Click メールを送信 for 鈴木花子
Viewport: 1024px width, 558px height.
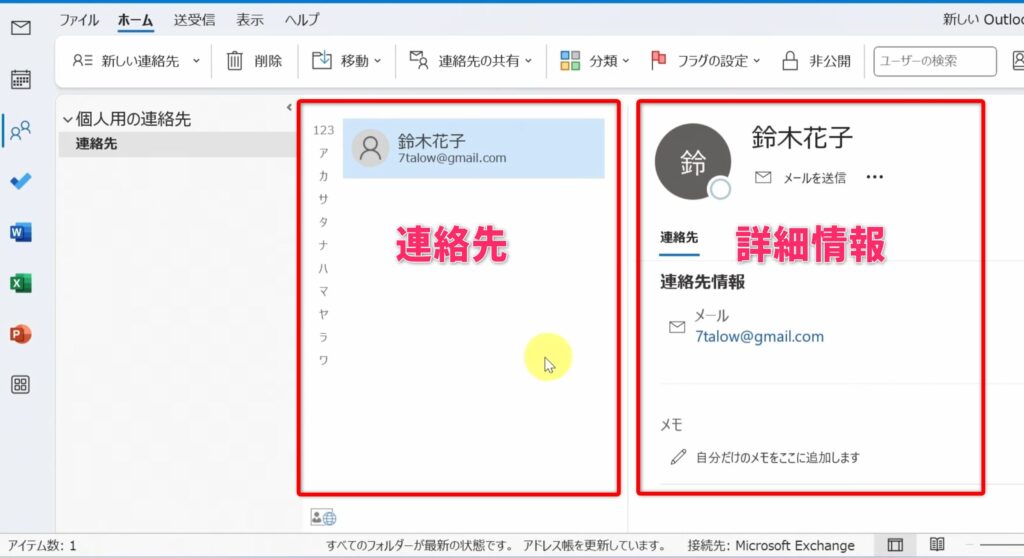[x=802, y=178]
